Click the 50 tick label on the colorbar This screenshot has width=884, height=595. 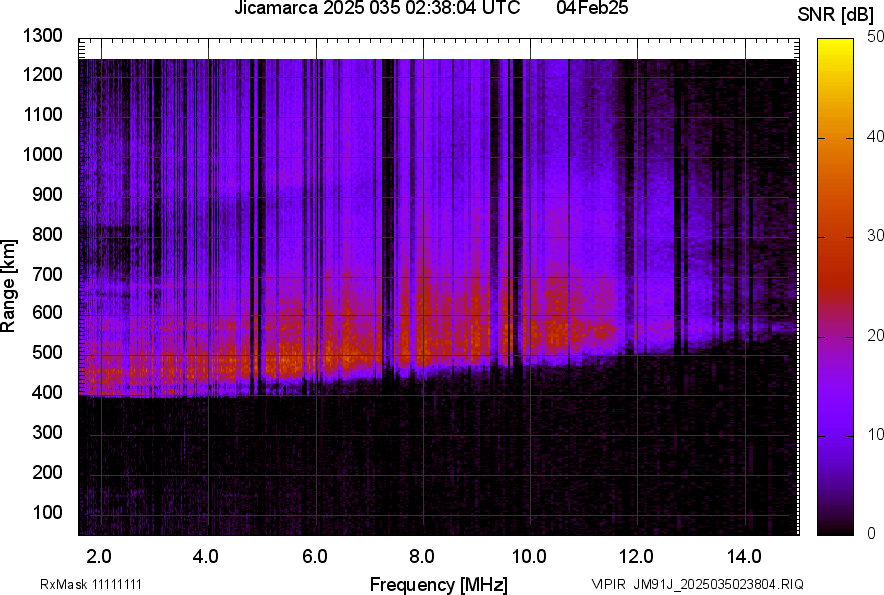[x=875, y=37]
